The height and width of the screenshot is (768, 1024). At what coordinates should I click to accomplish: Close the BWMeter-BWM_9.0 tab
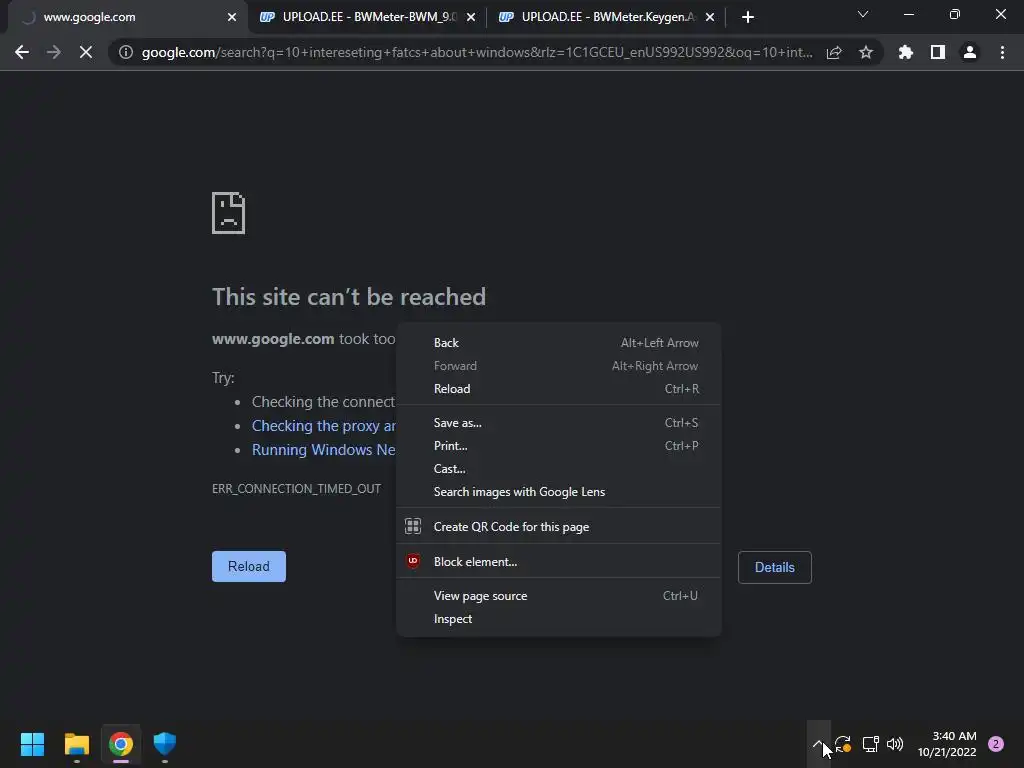pyautogui.click(x=471, y=17)
